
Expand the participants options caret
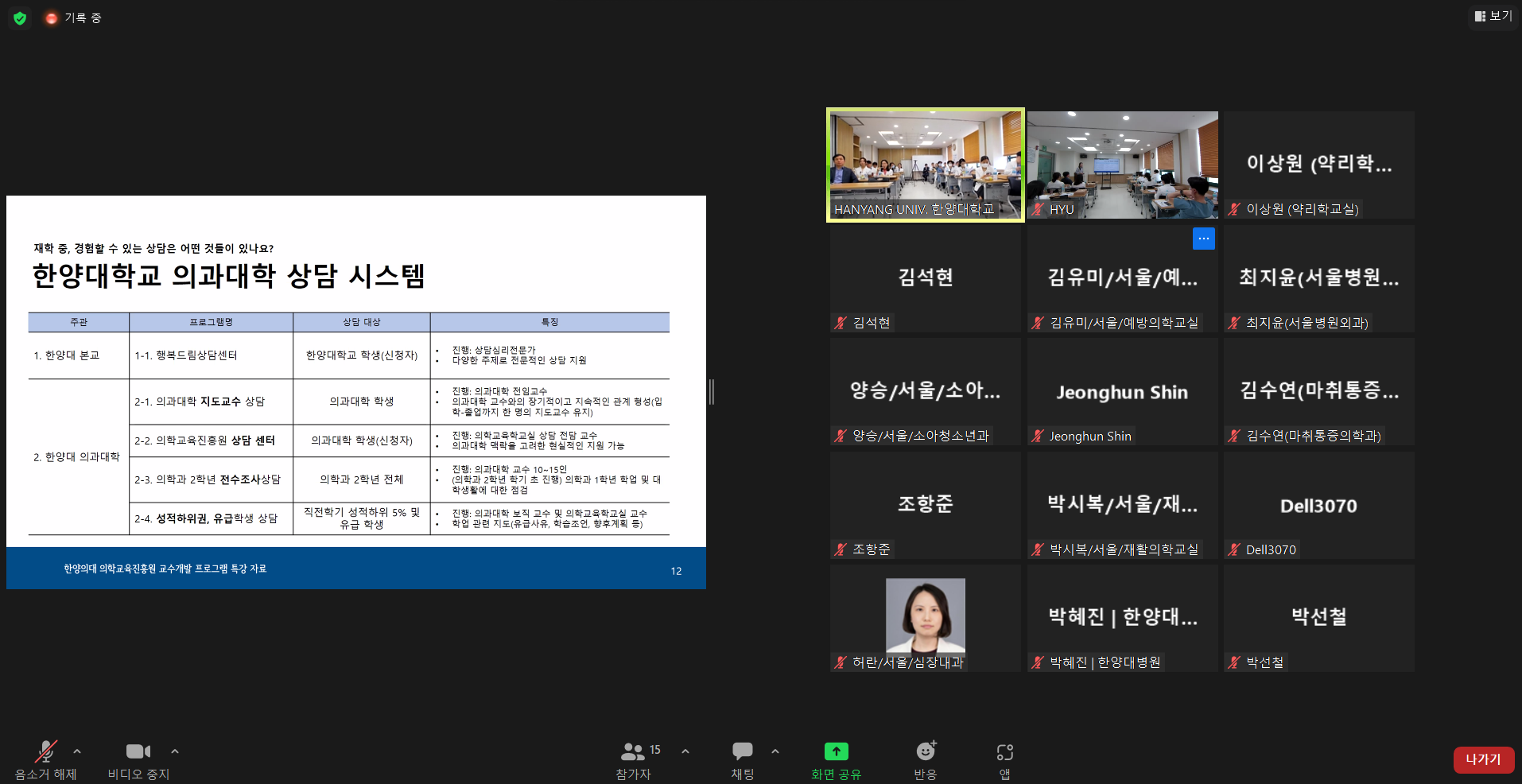(685, 751)
